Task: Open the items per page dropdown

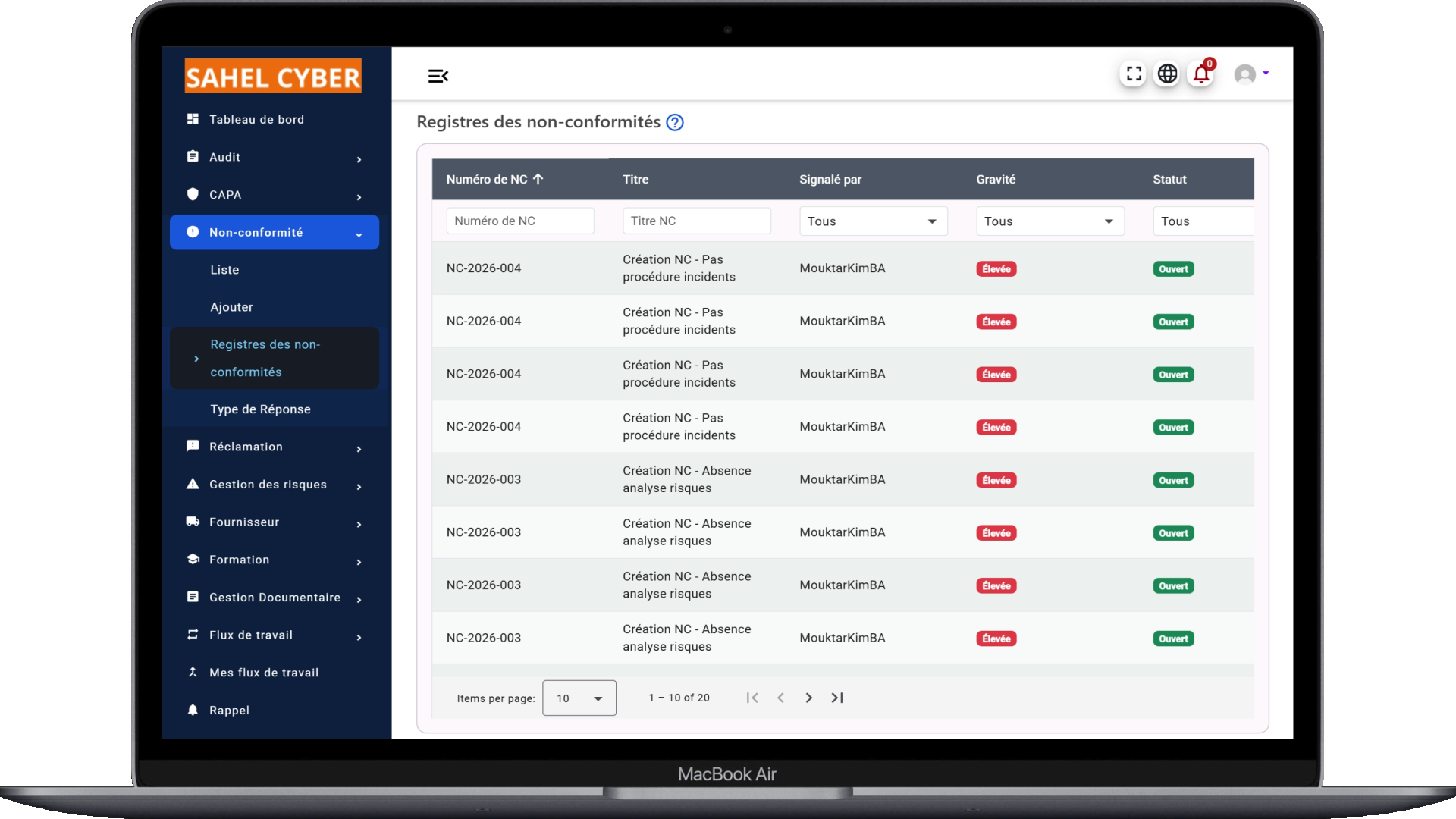Action: coord(579,698)
